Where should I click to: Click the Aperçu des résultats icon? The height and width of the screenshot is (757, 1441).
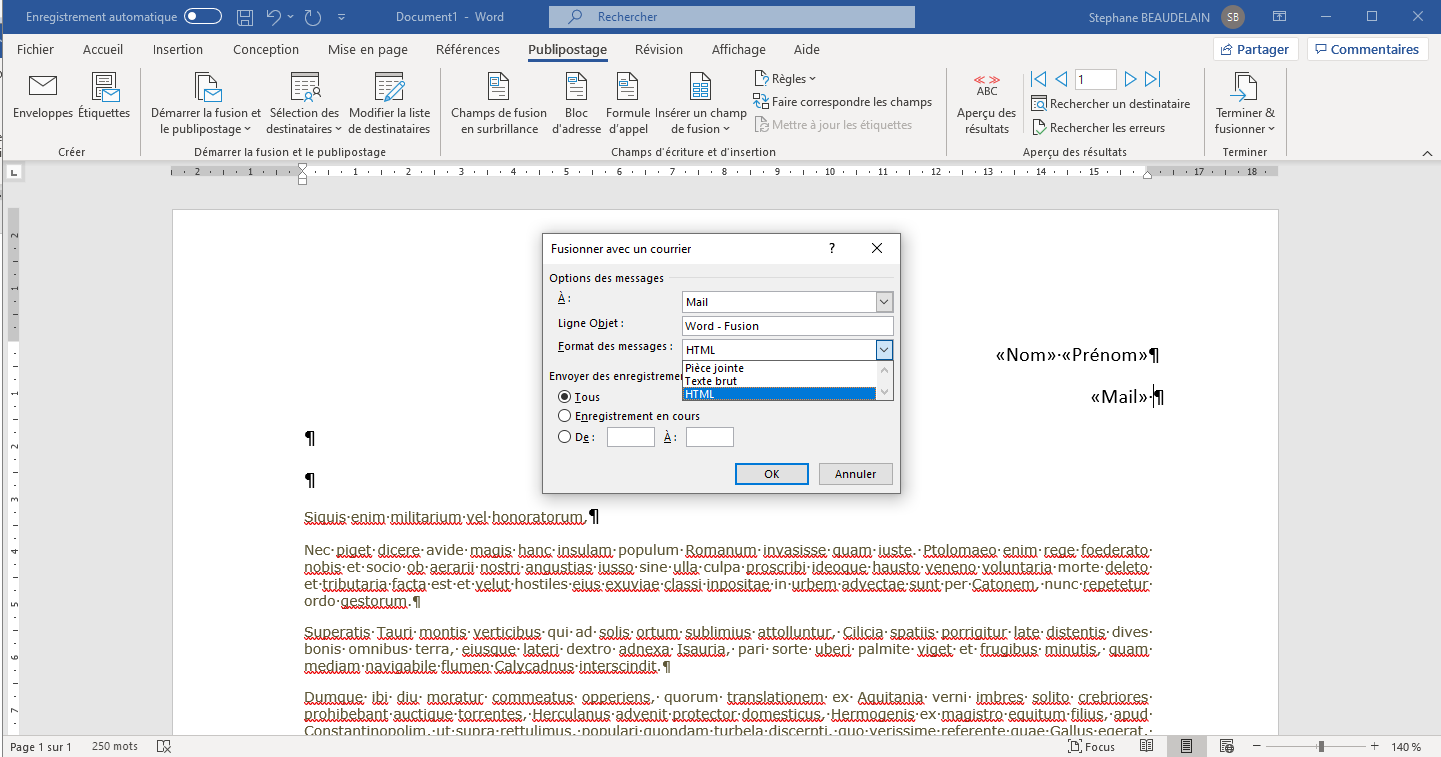(986, 103)
